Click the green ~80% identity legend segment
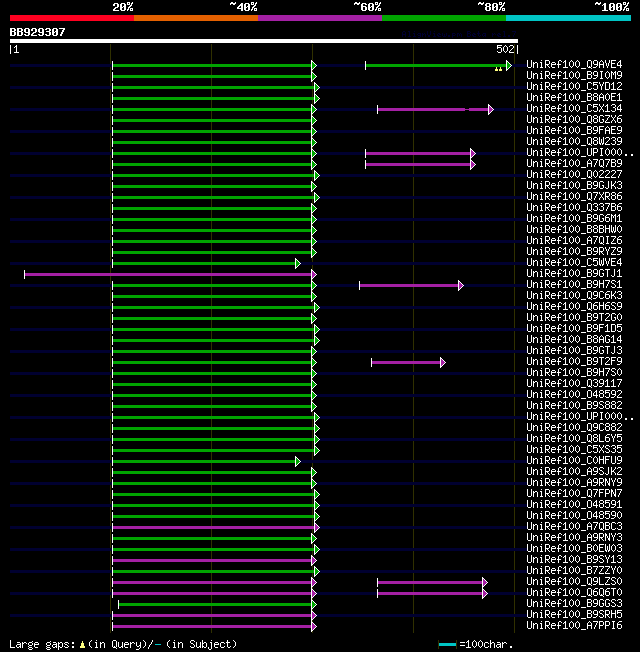This screenshot has height=652, width=640. point(444,18)
